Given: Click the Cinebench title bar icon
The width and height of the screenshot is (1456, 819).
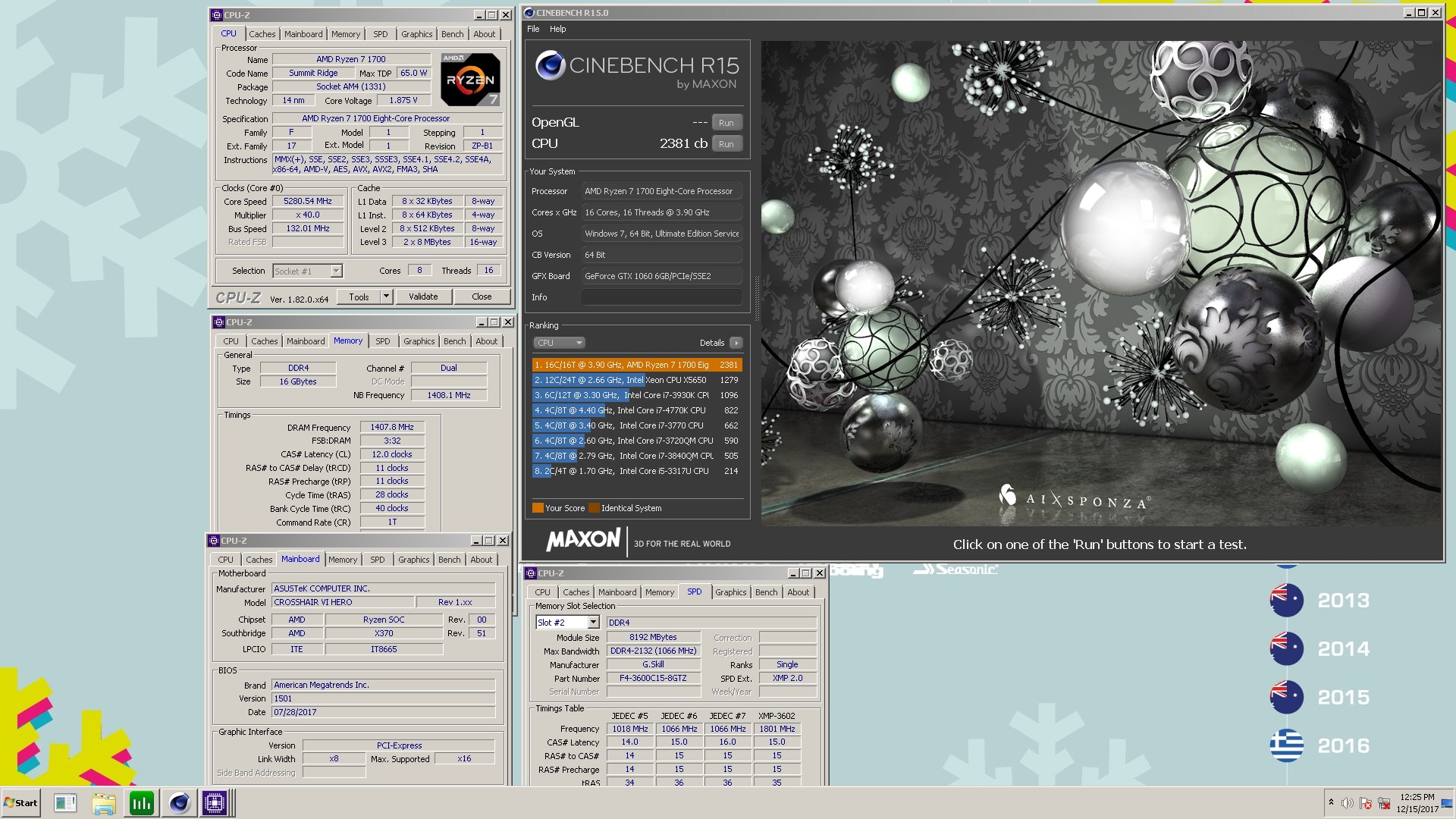Looking at the screenshot, I should pos(529,13).
